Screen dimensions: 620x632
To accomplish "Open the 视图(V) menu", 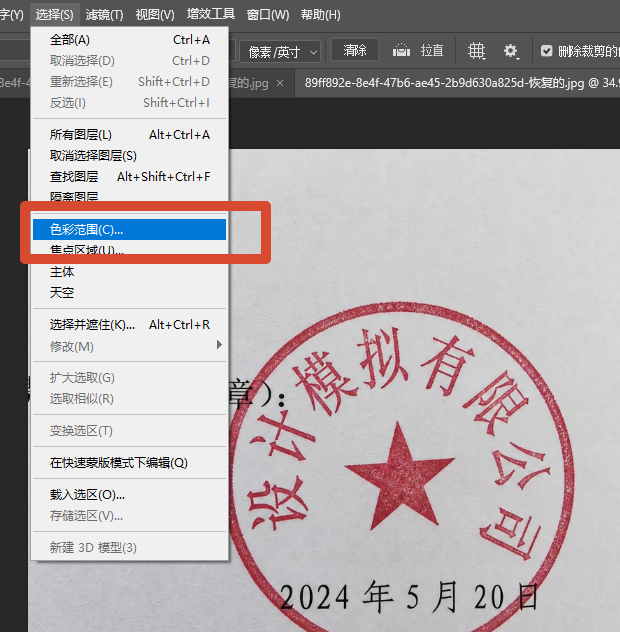I will pyautogui.click(x=155, y=15).
